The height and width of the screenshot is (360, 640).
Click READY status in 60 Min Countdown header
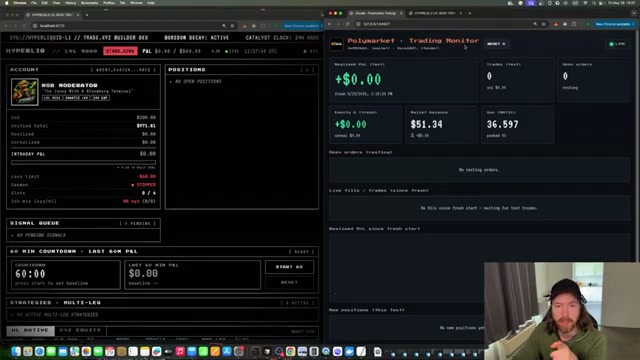click(302, 252)
